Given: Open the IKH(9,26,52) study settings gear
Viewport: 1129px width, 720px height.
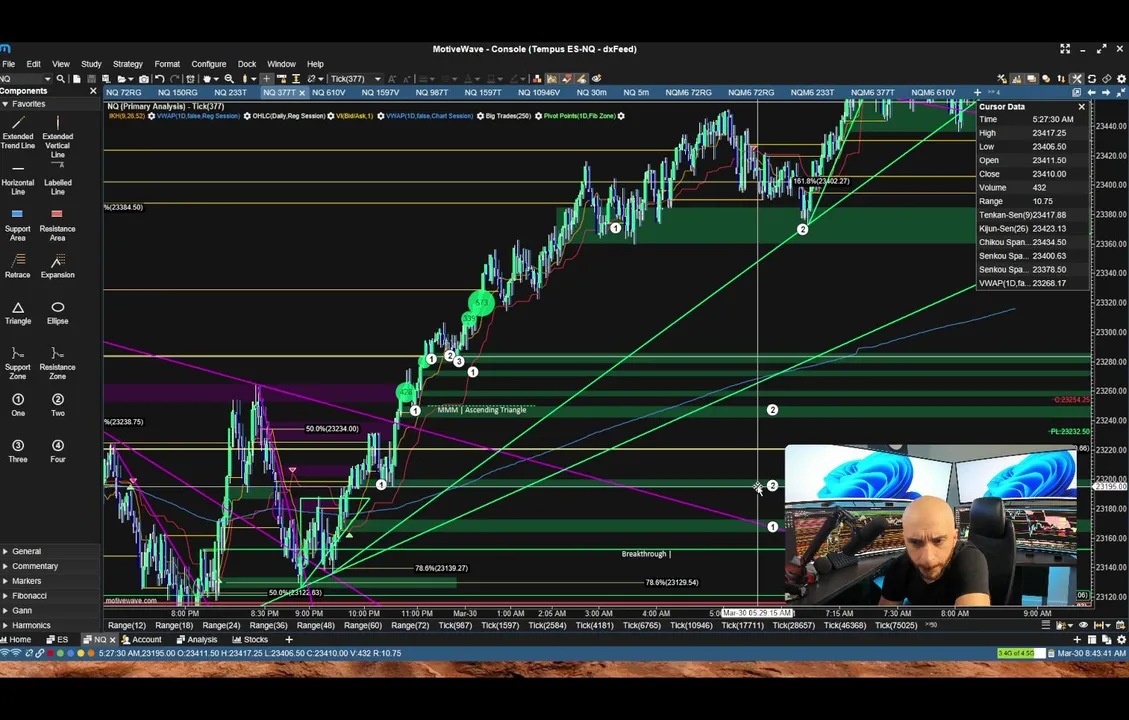Looking at the screenshot, I should pyautogui.click(x=151, y=116).
